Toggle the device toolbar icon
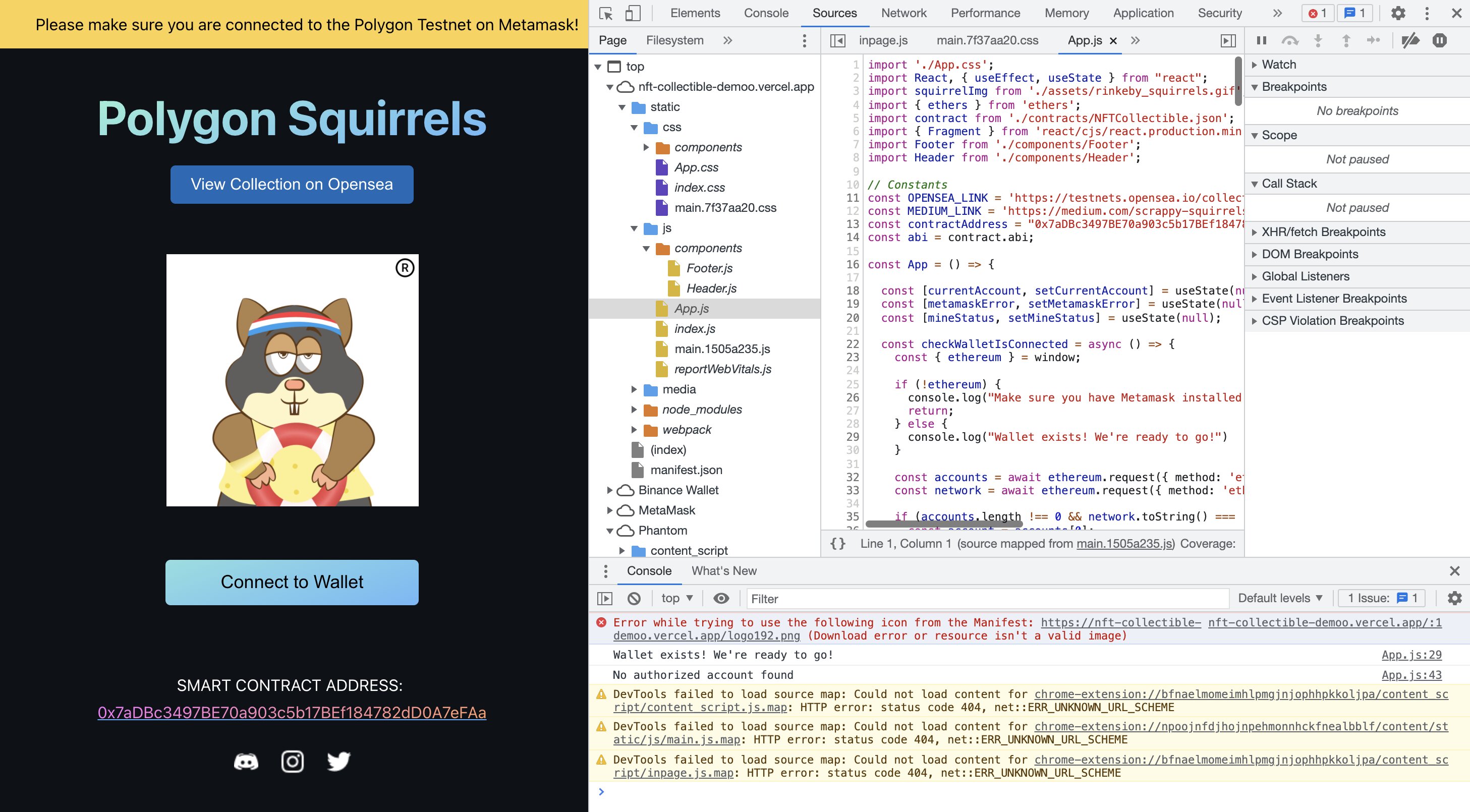This screenshot has width=1470, height=812. tap(632, 13)
